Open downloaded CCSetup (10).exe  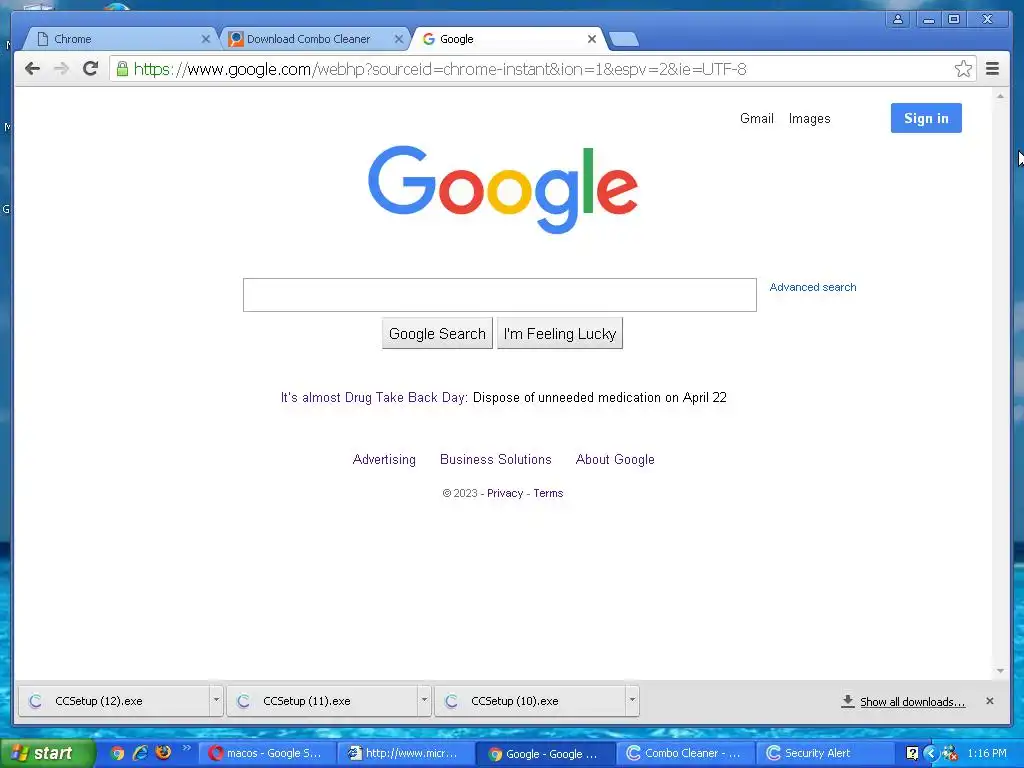530,701
